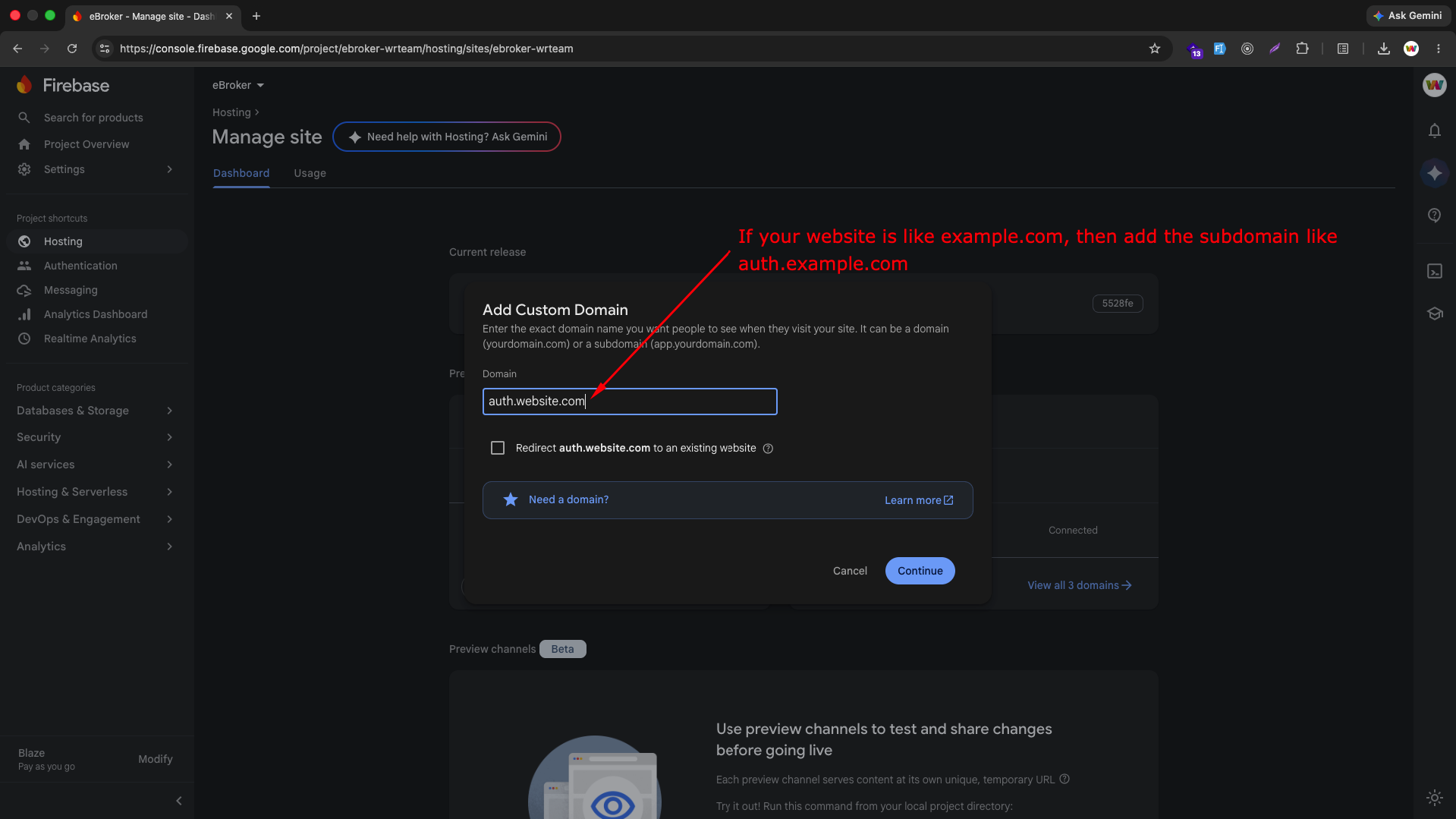Click Modify next to Blaze plan
Image resolution: width=1456 pixels, height=819 pixels.
click(156, 759)
